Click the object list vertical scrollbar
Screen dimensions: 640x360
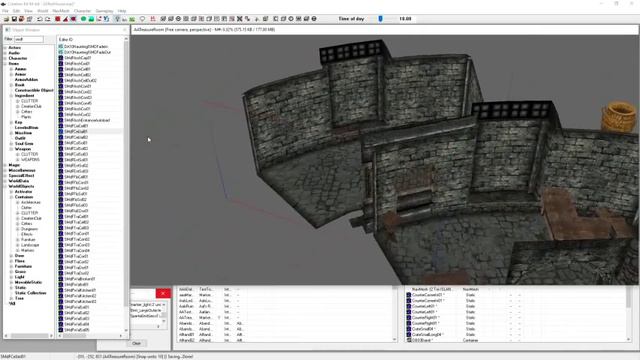pos(126,184)
